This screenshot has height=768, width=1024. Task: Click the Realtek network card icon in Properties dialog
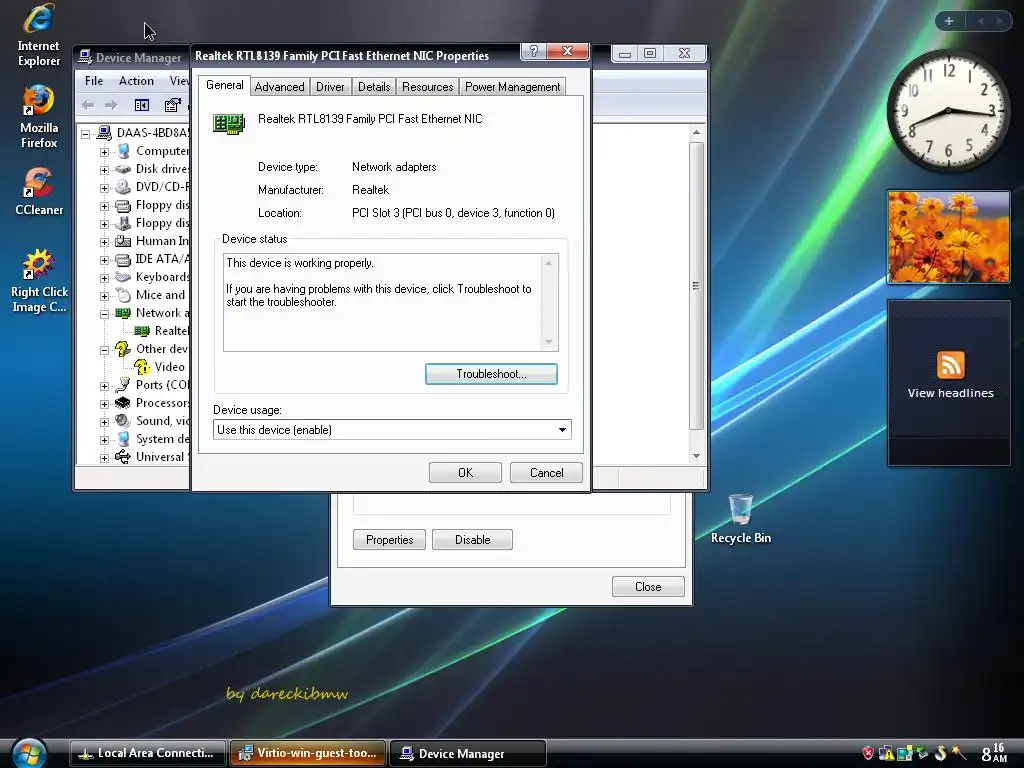pyautogui.click(x=229, y=123)
